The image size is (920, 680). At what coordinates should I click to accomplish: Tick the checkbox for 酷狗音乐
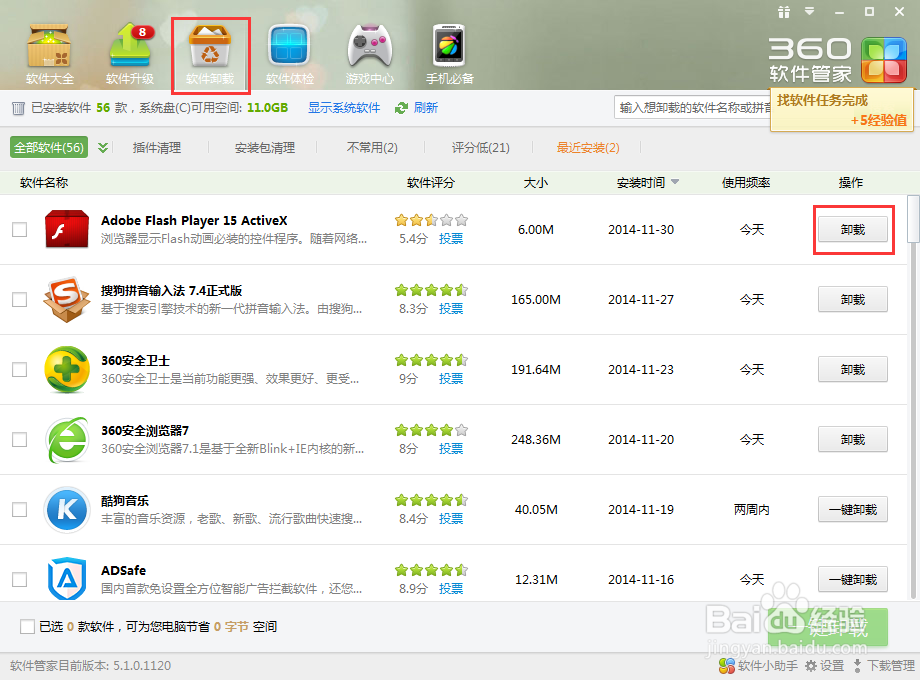[19, 509]
